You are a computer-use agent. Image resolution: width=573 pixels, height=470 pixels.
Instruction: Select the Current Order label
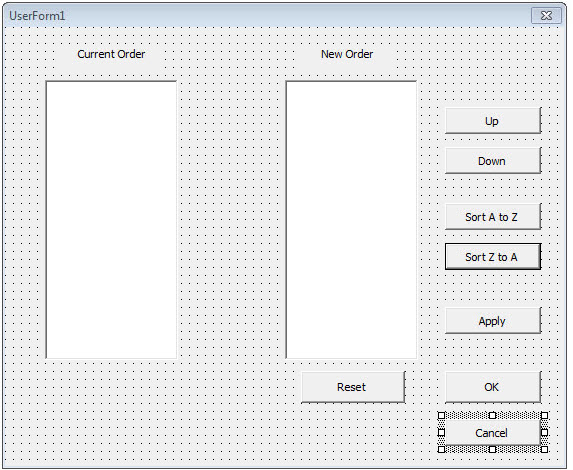tap(111, 54)
